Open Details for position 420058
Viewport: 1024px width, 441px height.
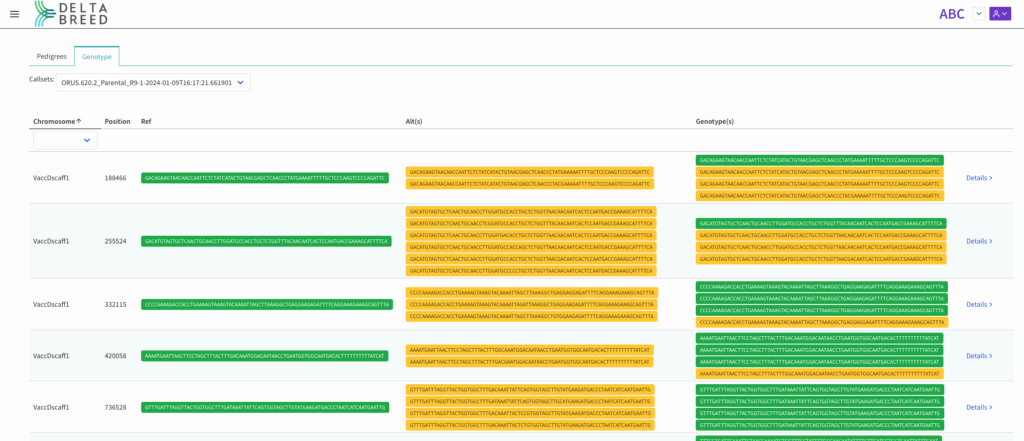pos(979,356)
